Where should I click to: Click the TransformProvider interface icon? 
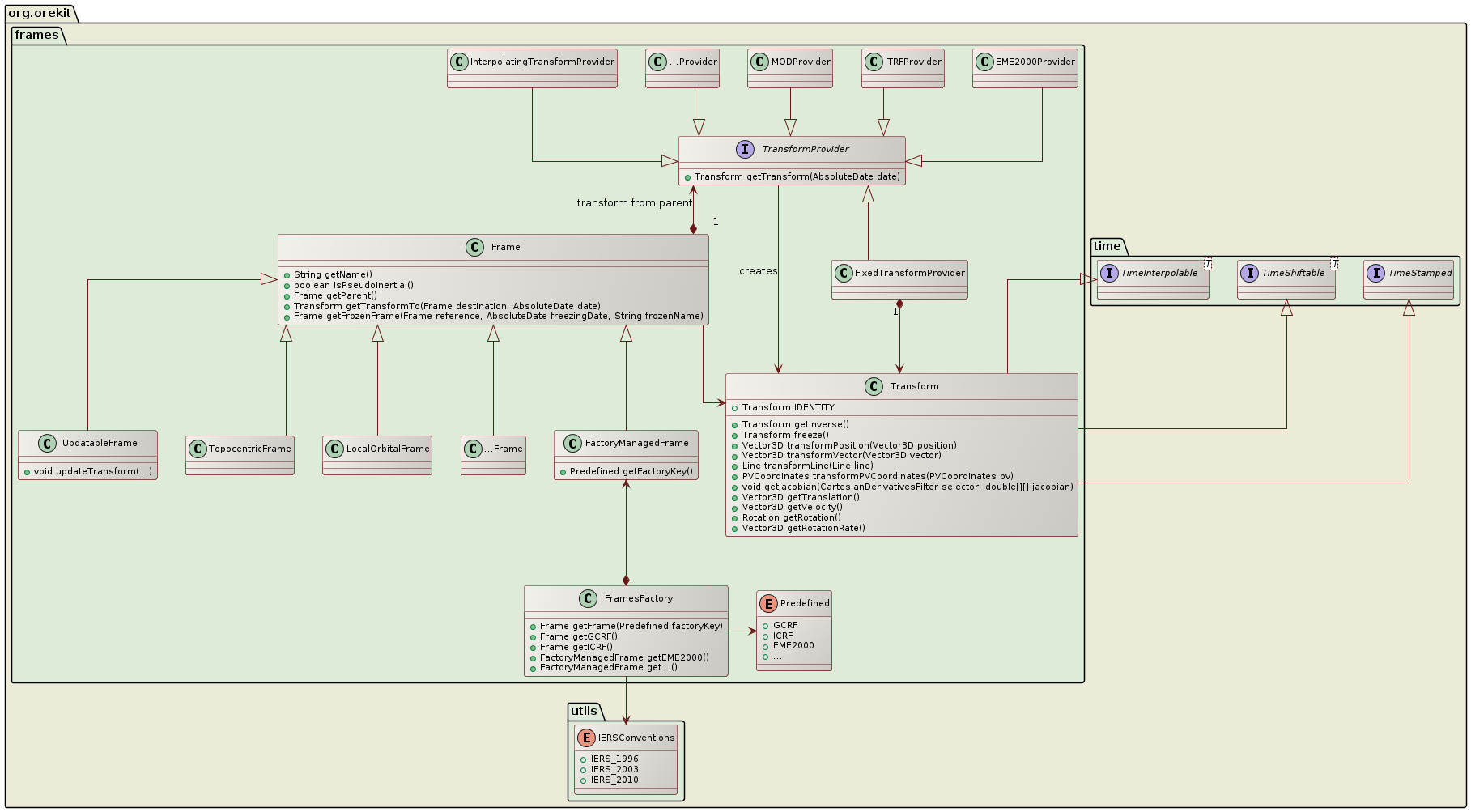[746, 149]
